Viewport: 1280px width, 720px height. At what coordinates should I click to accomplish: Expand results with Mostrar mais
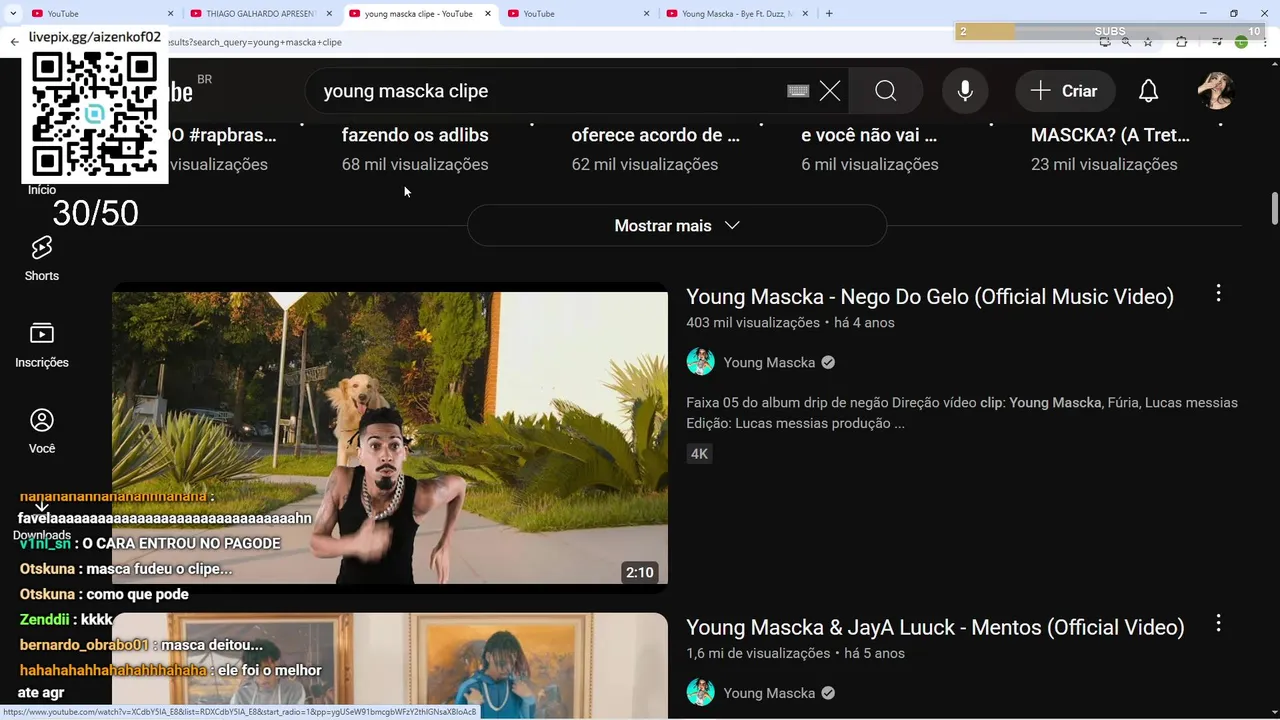click(677, 226)
